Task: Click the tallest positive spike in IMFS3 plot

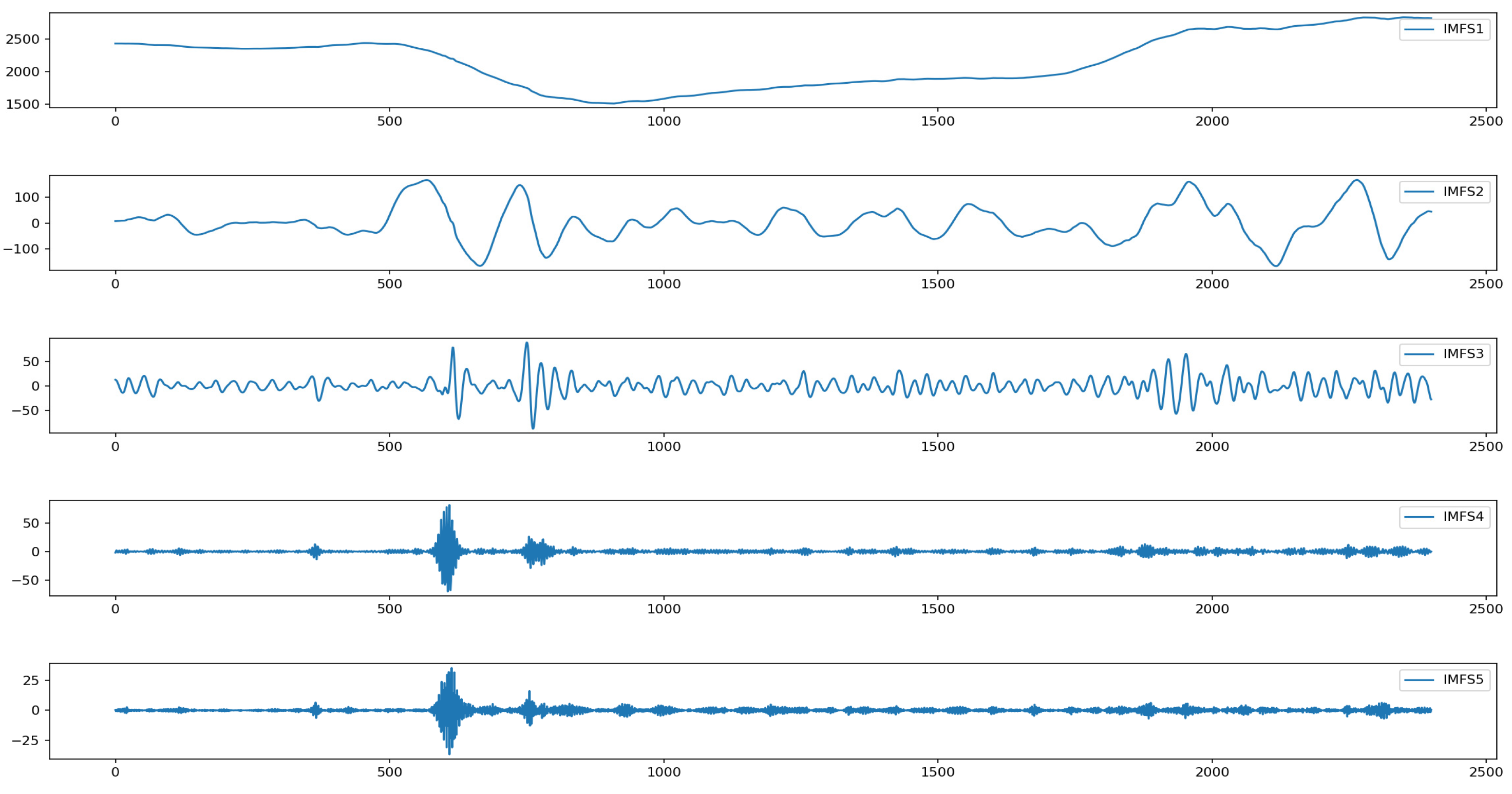Action: [x=526, y=343]
